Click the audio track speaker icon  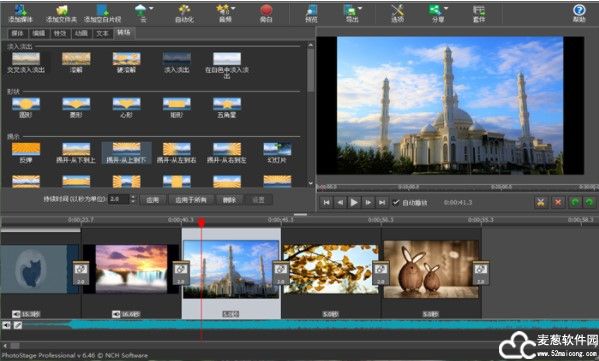(6, 325)
